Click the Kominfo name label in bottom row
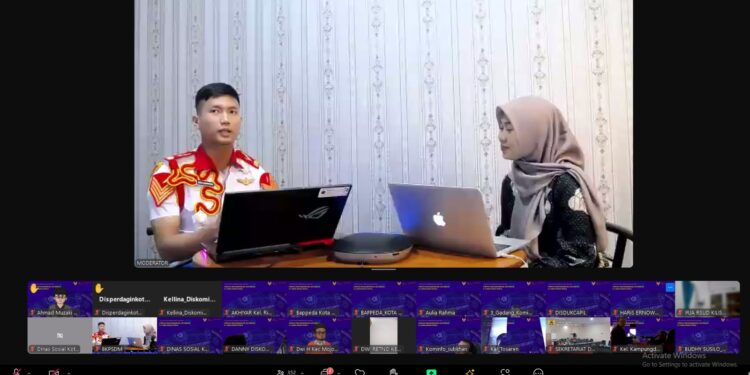 447,350
